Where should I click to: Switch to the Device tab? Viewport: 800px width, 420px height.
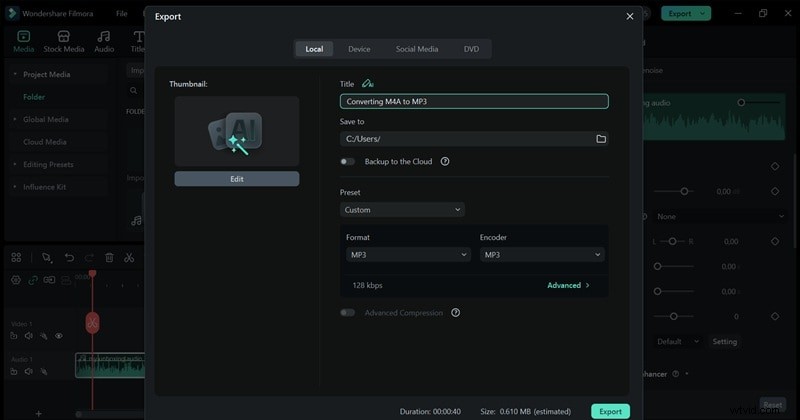(x=358, y=49)
